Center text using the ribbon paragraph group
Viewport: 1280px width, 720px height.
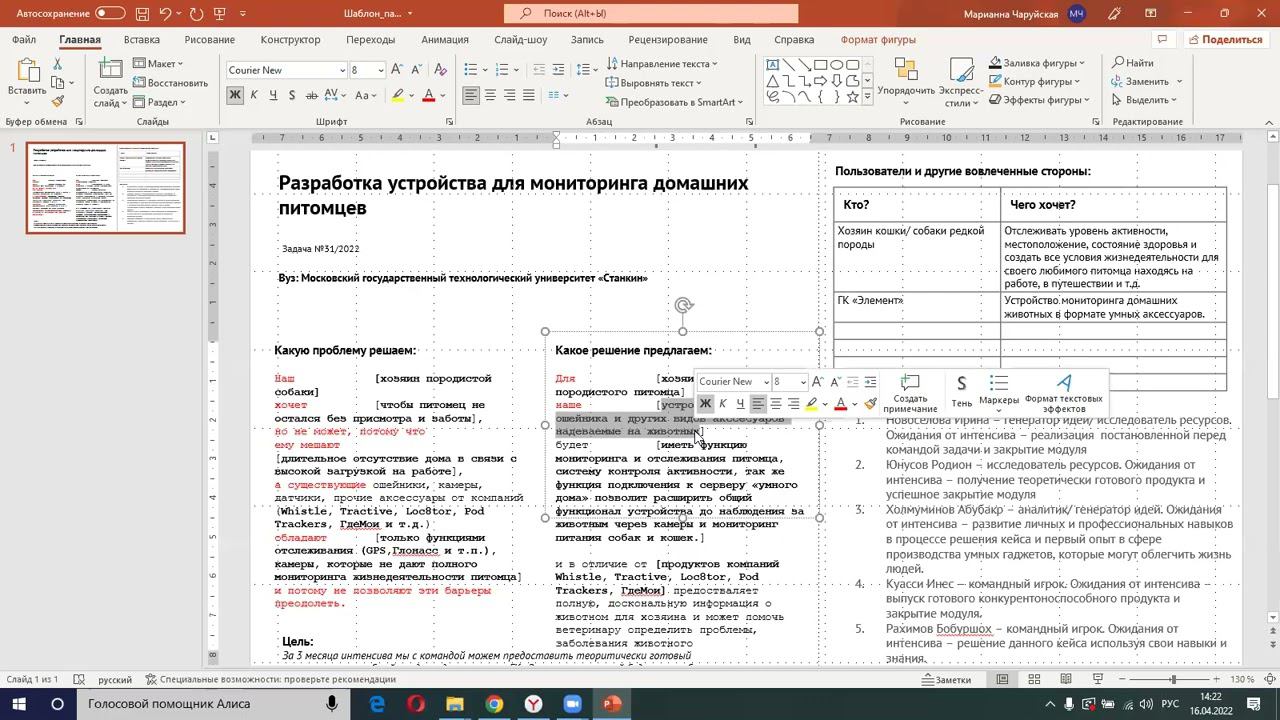coord(490,95)
